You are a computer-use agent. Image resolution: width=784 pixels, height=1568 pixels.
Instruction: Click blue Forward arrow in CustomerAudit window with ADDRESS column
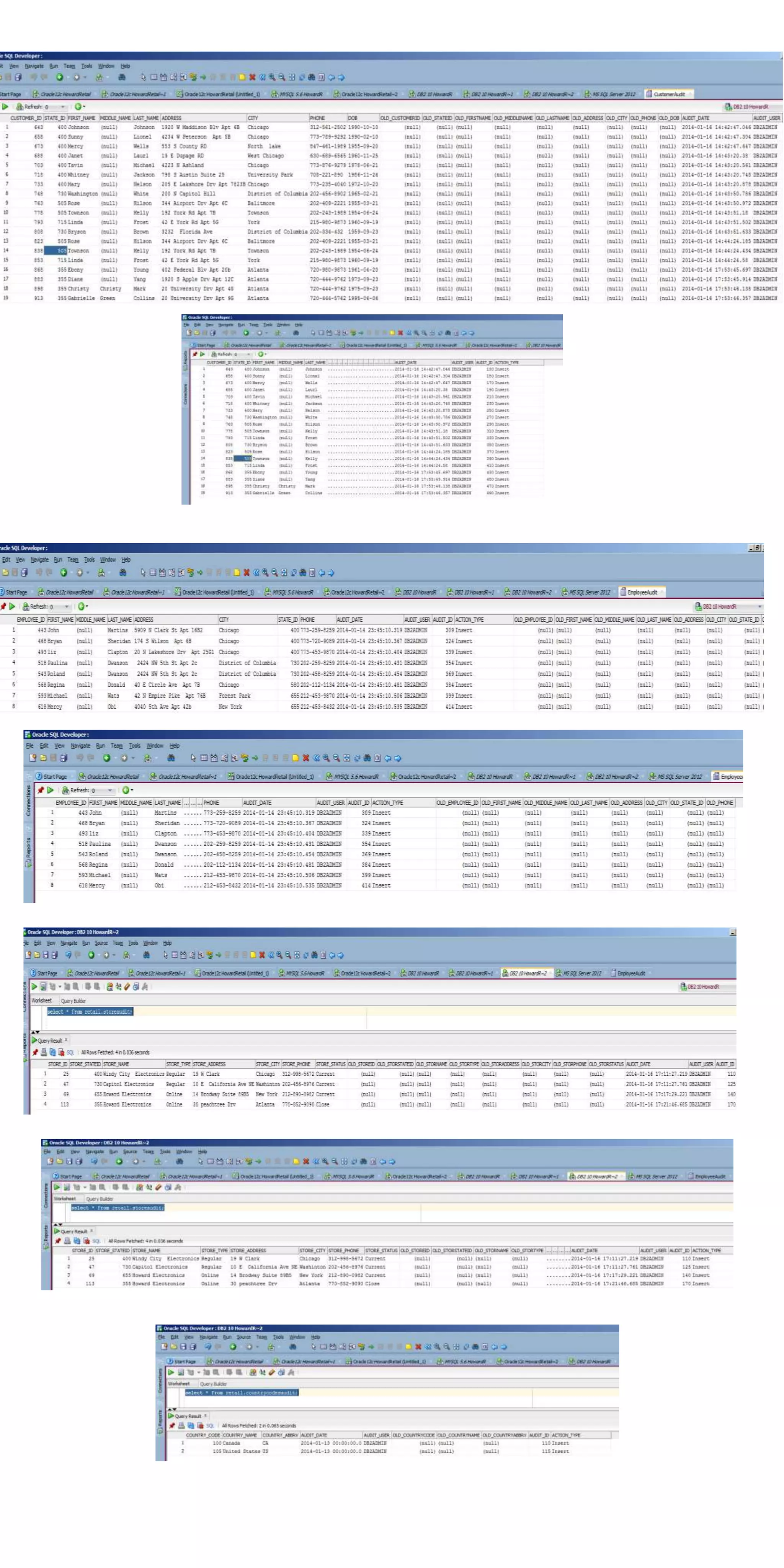tap(341, 77)
